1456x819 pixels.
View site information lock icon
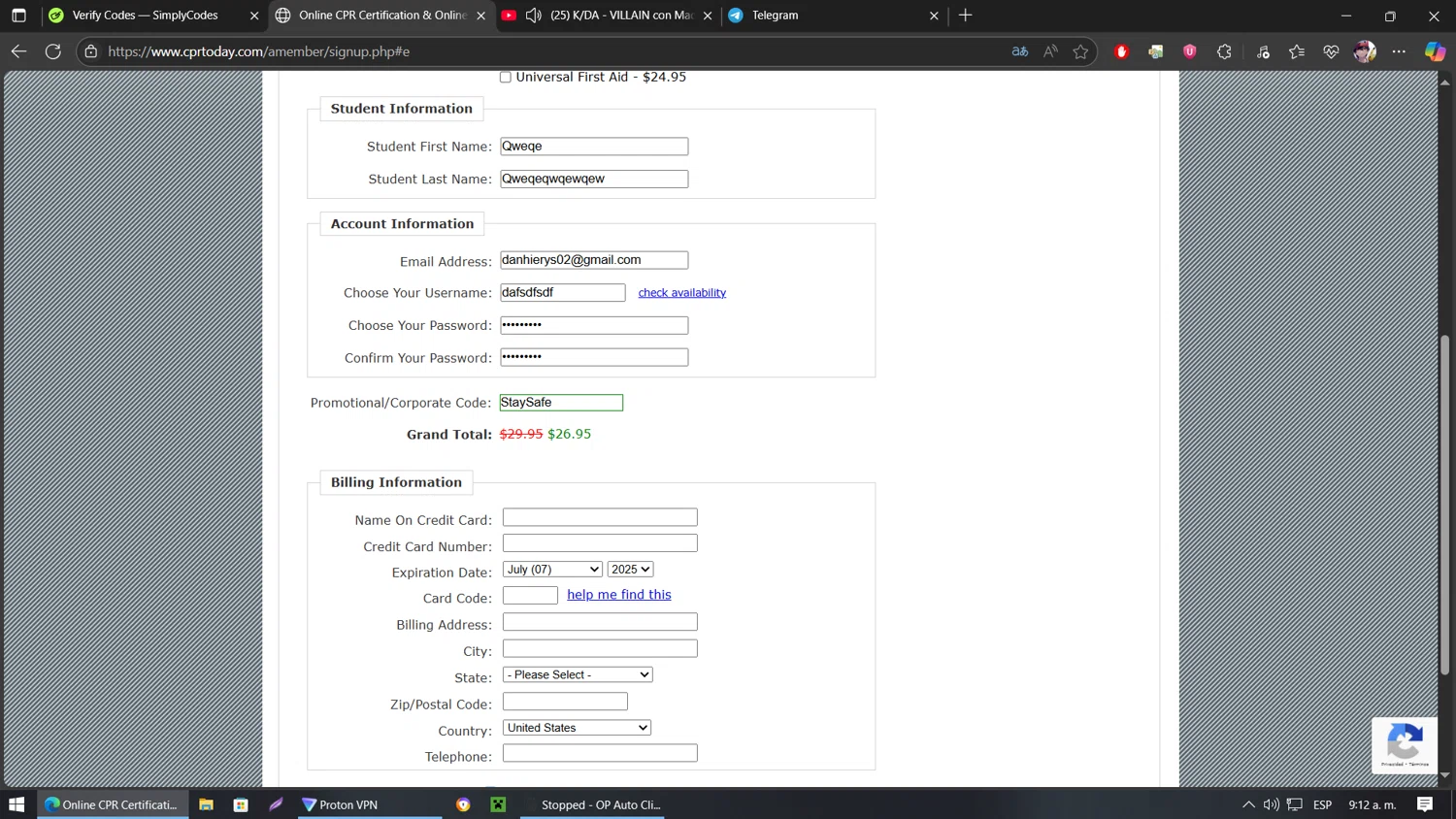tap(91, 51)
